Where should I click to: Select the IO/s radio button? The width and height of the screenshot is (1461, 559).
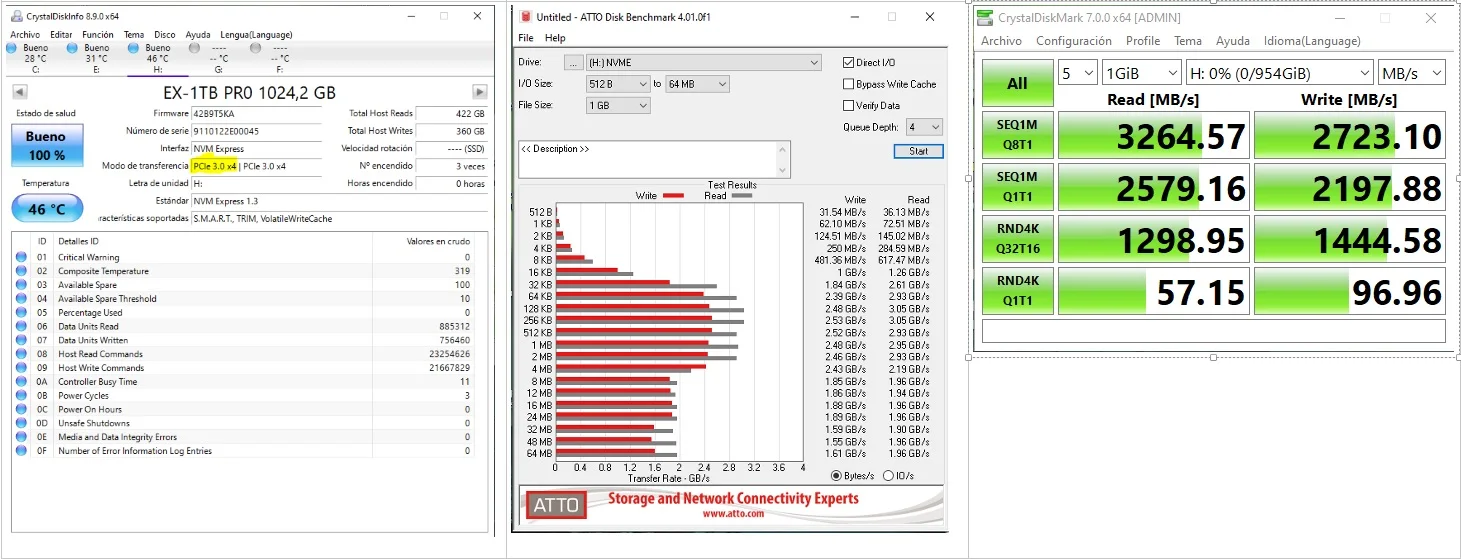[x=888, y=476]
